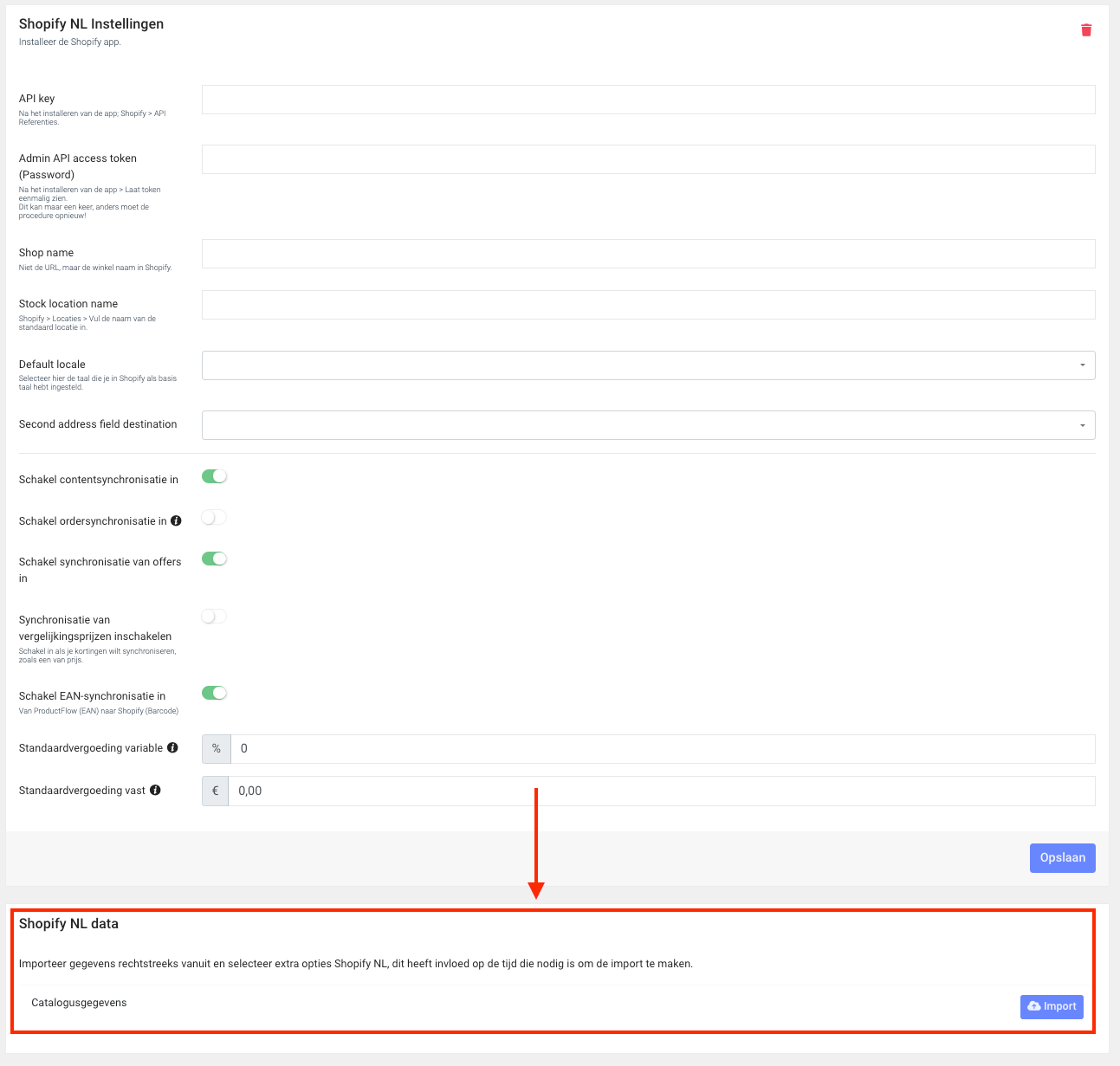The image size is (1120, 1066).
Task: Focus the API key input field
Action: point(649,100)
